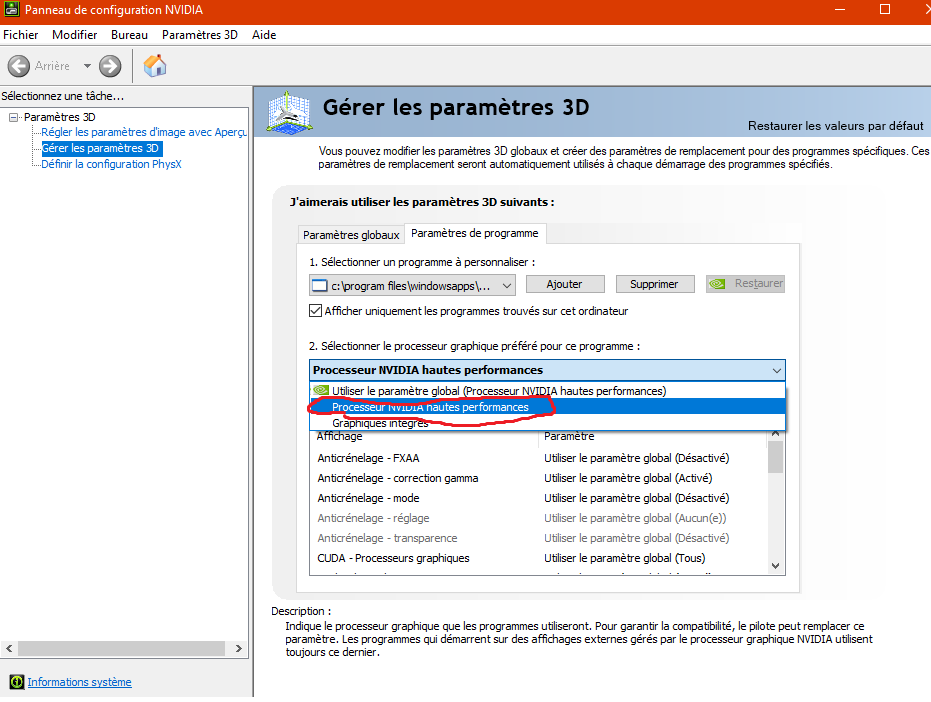The width and height of the screenshot is (931, 702).
Task: Click gamma value Utiliser le paramètre global (Activé)
Action: (x=628, y=478)
